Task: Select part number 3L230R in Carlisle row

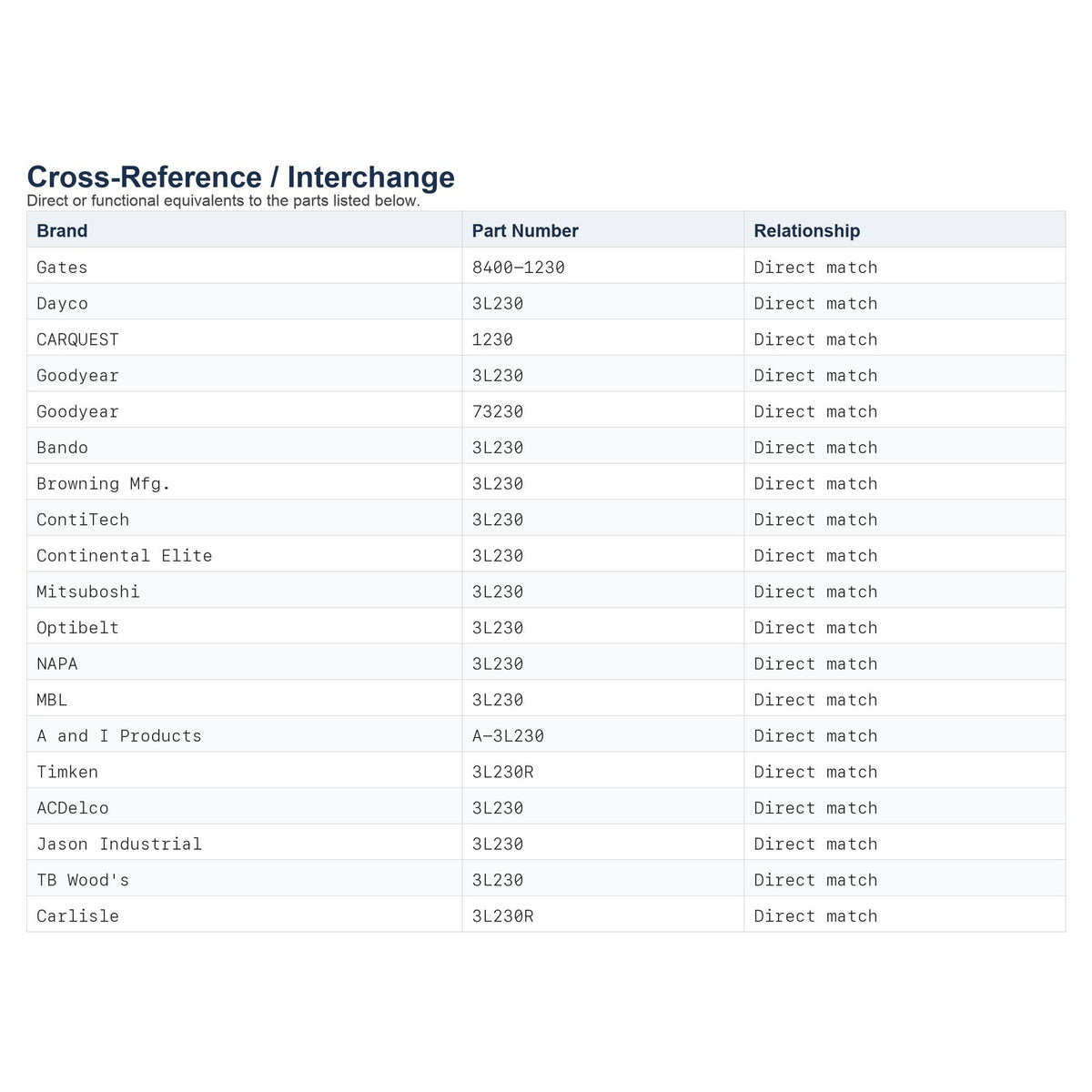Action: tap(503, 916)
